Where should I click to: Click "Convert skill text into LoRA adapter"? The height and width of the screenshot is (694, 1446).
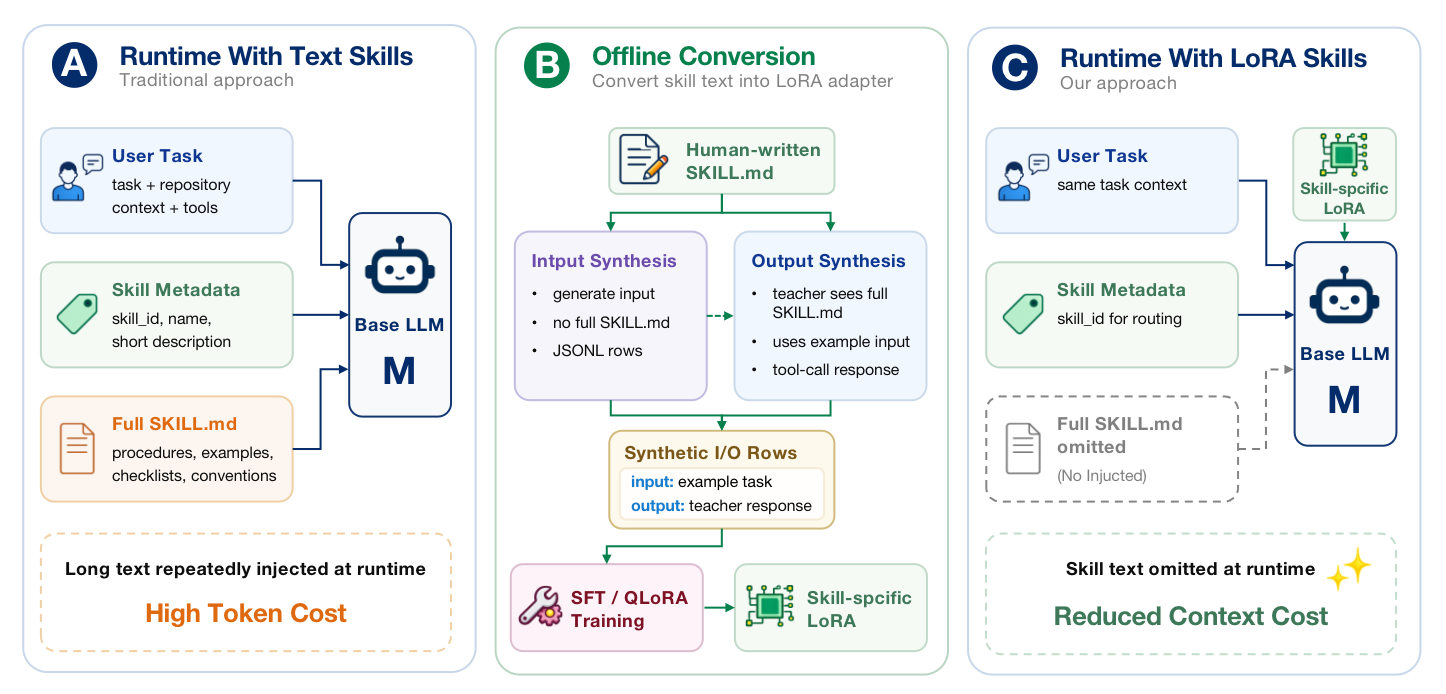click(x=742, y=81)
